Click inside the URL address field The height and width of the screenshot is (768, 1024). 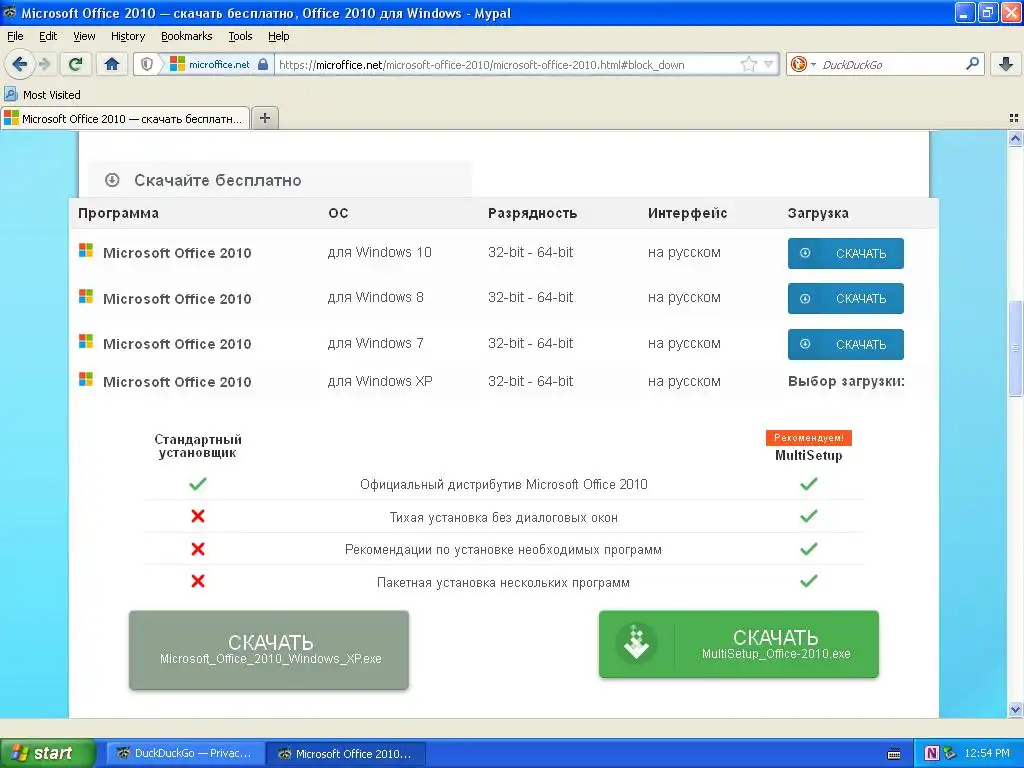(x=506, y=65)
